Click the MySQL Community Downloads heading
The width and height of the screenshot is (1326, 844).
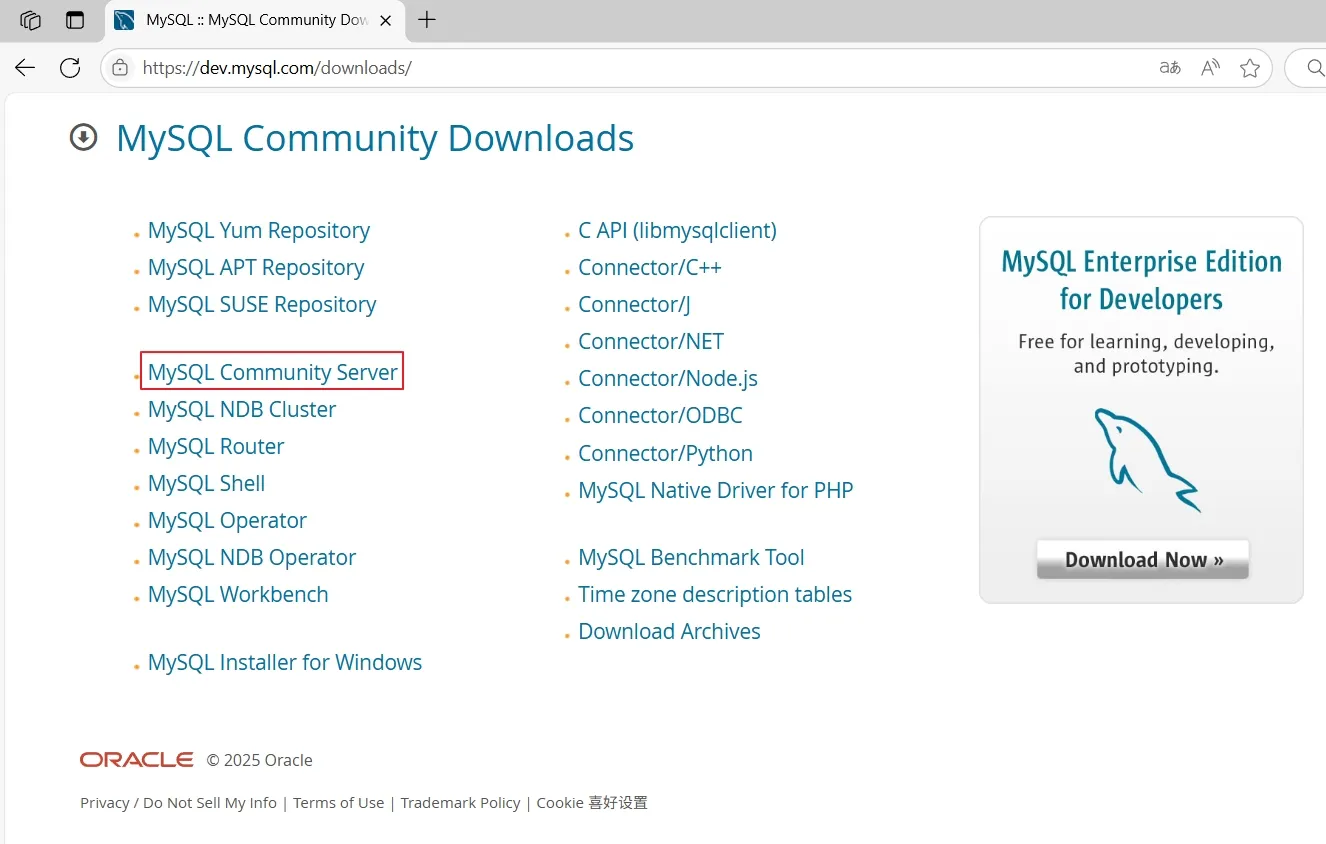coord(375,138)
